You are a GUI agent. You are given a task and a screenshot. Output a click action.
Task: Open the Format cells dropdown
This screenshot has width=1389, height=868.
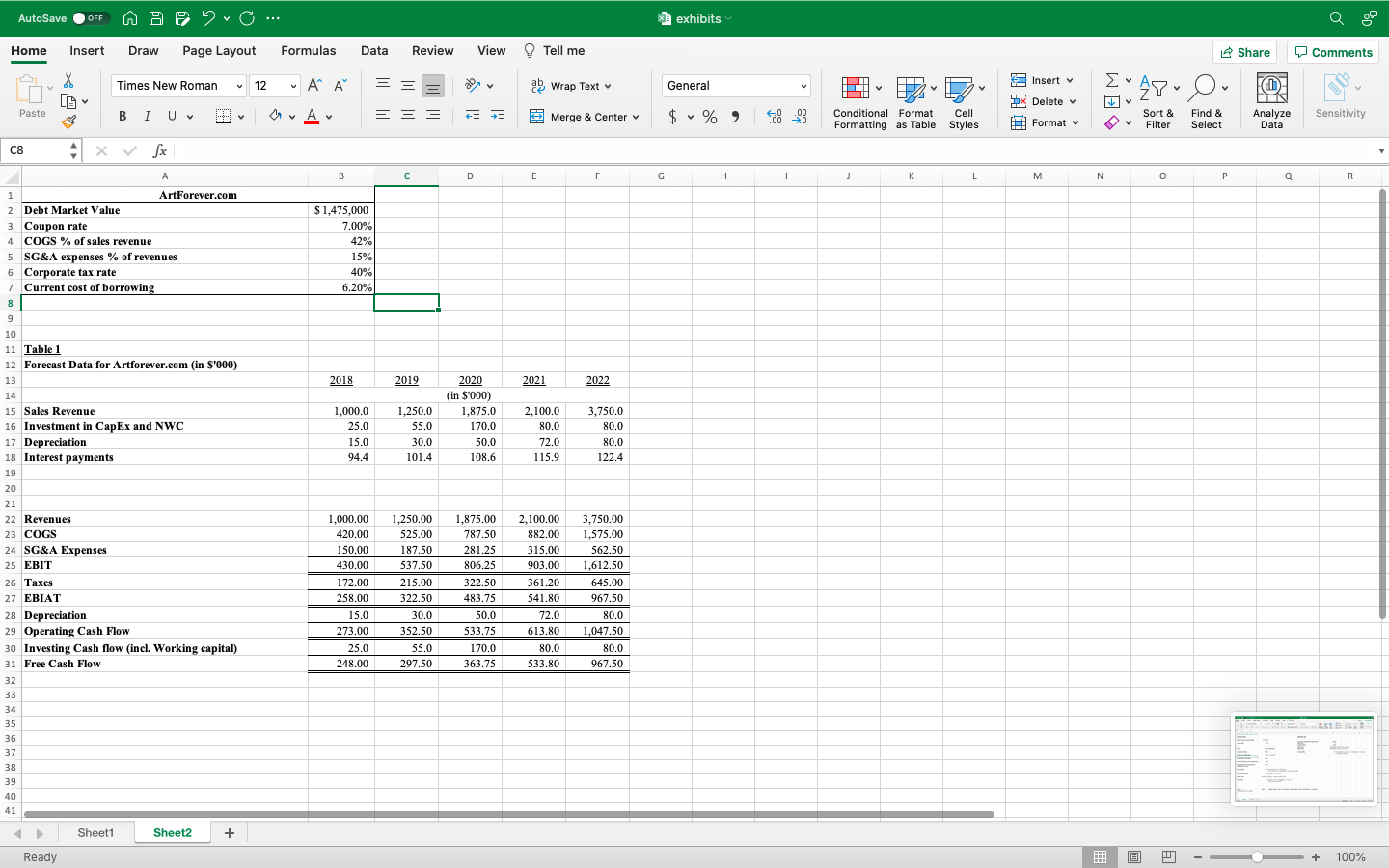tap(1045, 122)
